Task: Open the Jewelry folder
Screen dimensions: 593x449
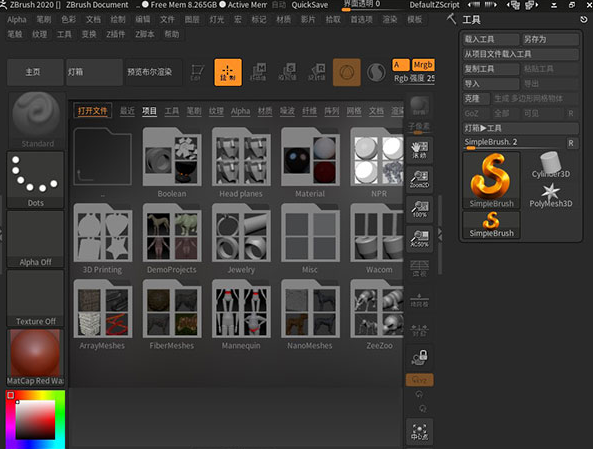Action: click(x=241, y=239)
